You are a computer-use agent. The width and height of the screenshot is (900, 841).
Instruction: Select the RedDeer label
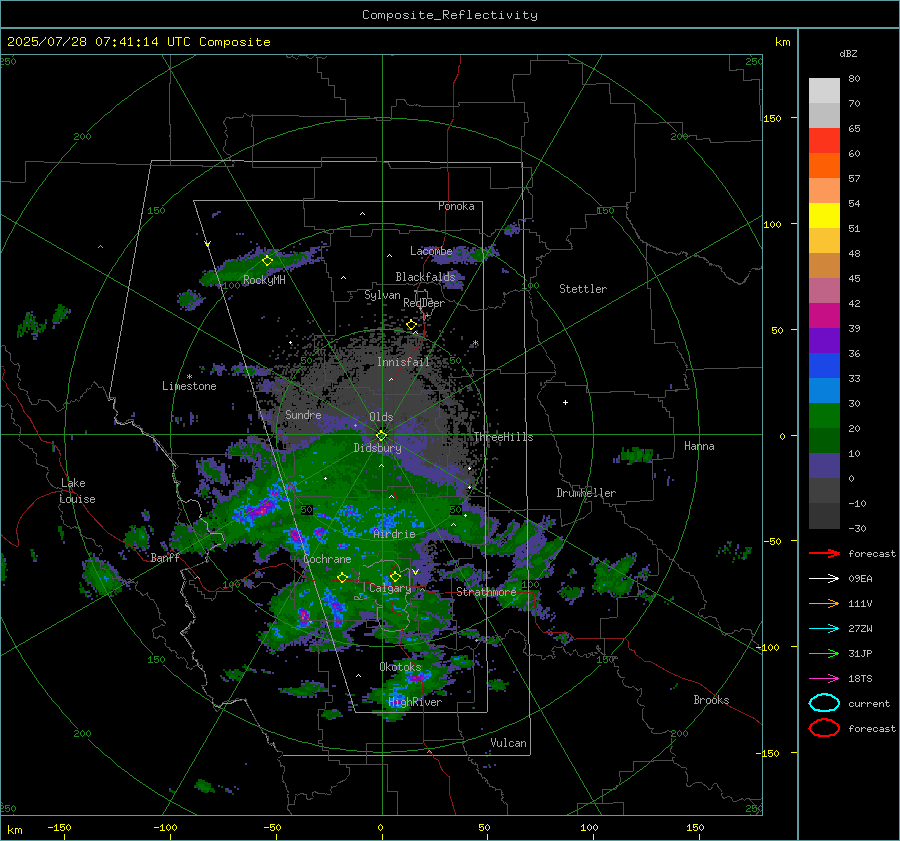pyautogui.click(x=424, y=303)
